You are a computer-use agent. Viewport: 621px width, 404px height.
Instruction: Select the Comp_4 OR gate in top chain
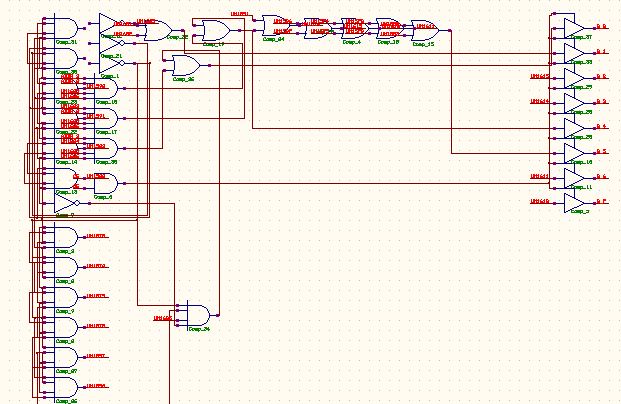pyautogui.click(x=355, y=29)
